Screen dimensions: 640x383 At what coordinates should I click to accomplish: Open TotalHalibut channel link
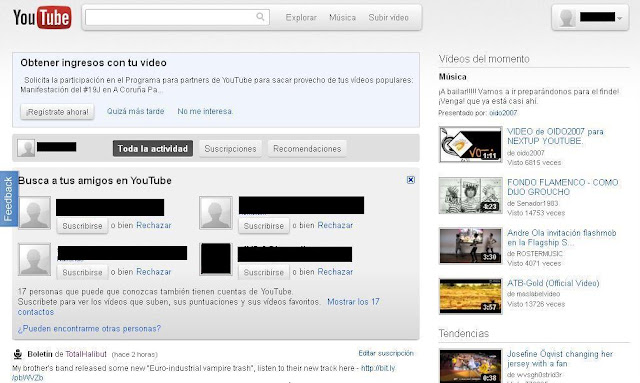coord(86,354)
